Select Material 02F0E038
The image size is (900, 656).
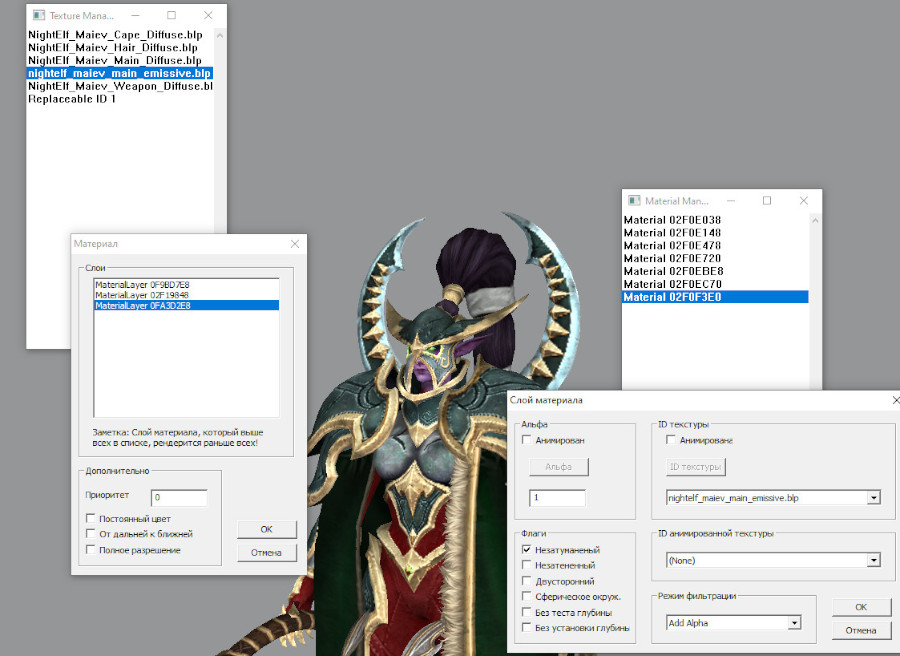[x=716, y=220]
